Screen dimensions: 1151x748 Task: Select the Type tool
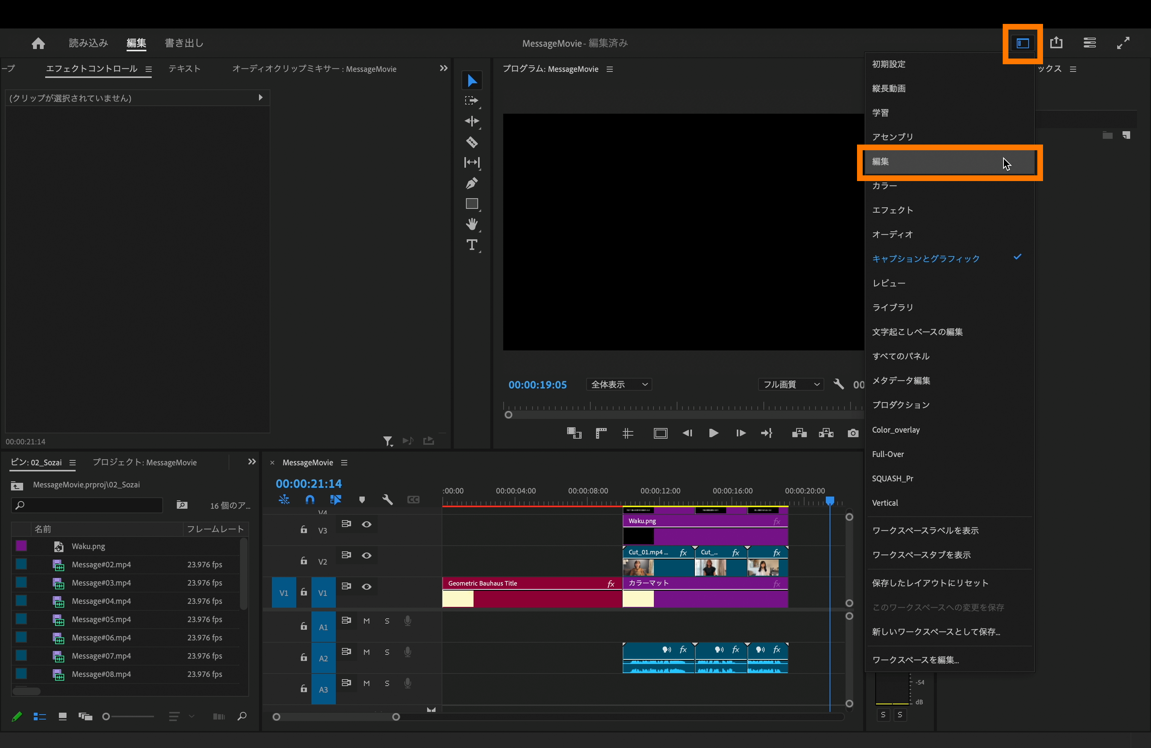coord(472,245)
